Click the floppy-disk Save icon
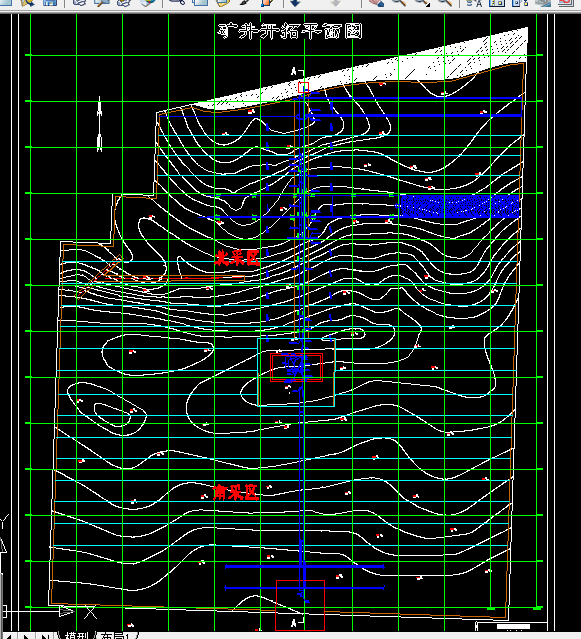 click(x=50, y=2)
